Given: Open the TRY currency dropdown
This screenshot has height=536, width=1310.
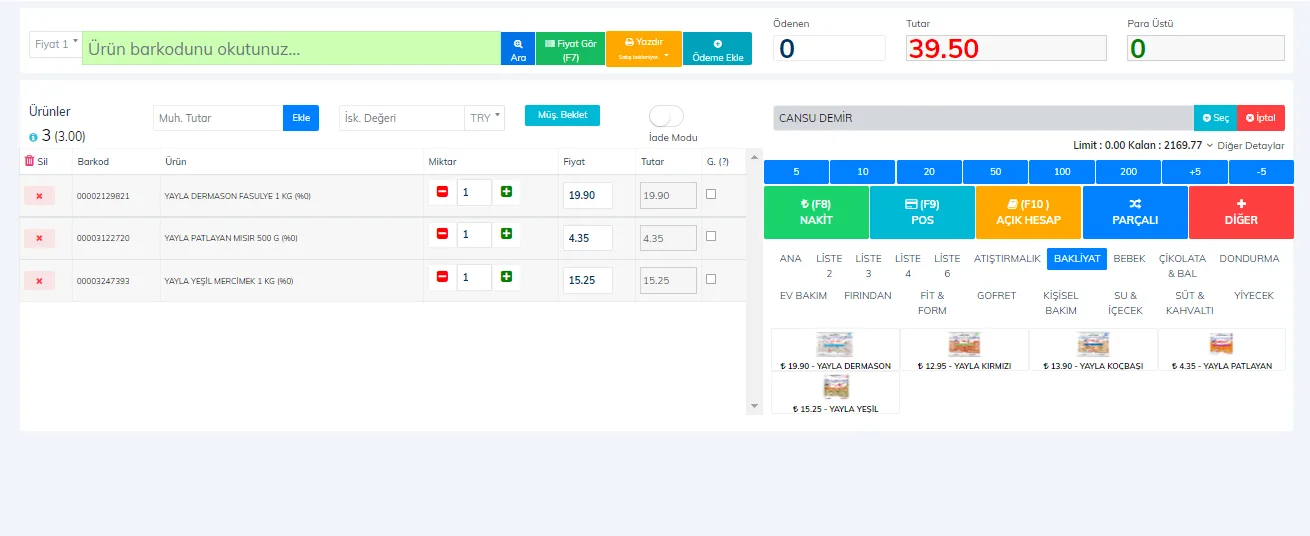Looking at the screenshot, I should [485, 118].
